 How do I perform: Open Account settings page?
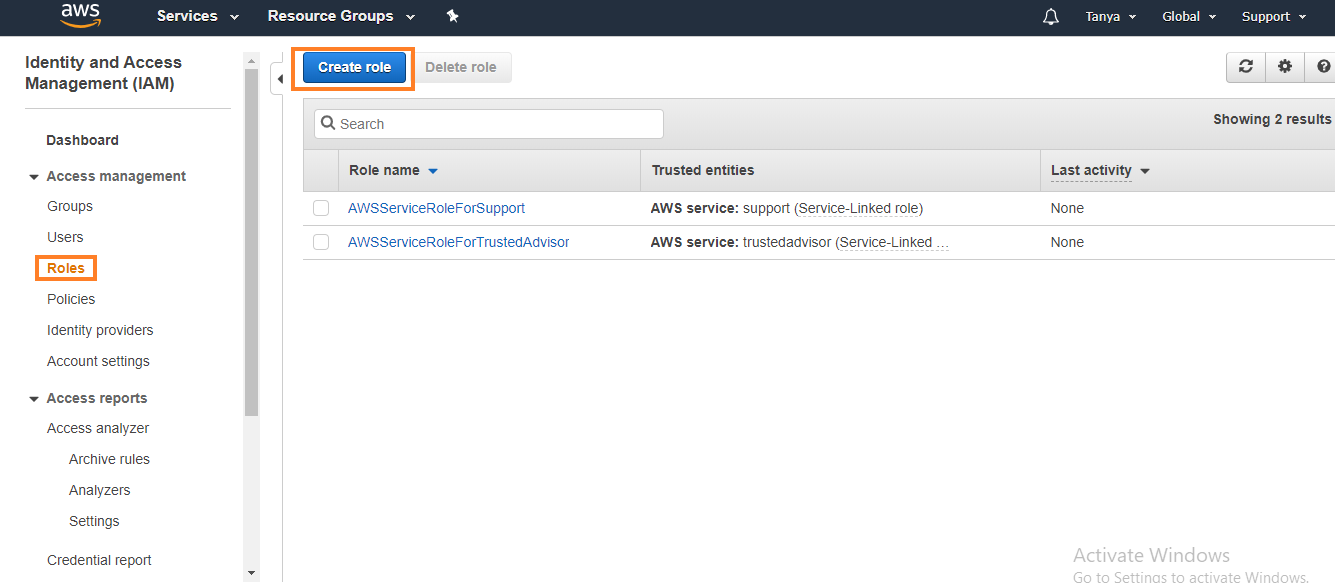point(98,361)
